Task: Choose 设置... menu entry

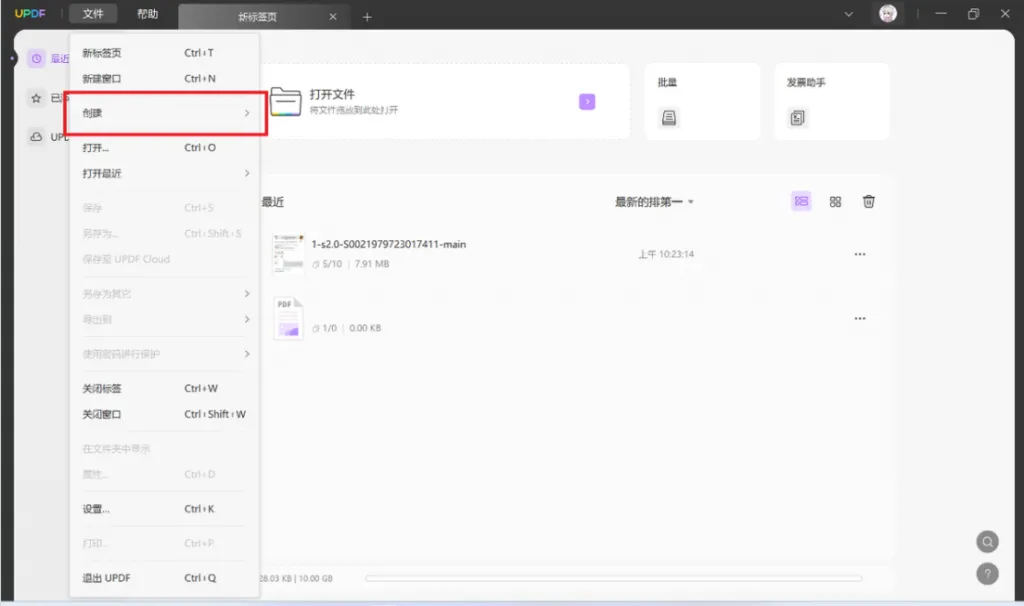Action: (165, 509)
